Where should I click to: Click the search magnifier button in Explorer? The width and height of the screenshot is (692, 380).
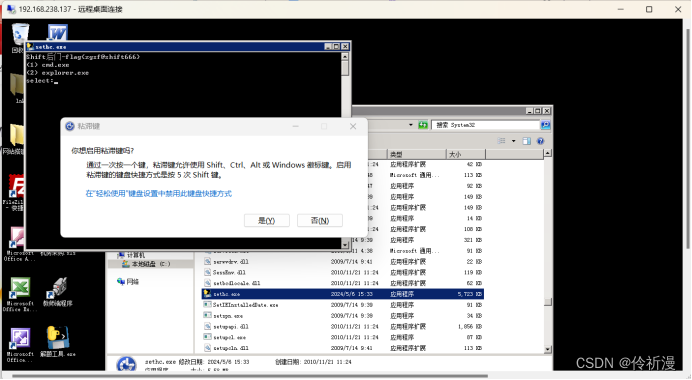coord(545,125)
